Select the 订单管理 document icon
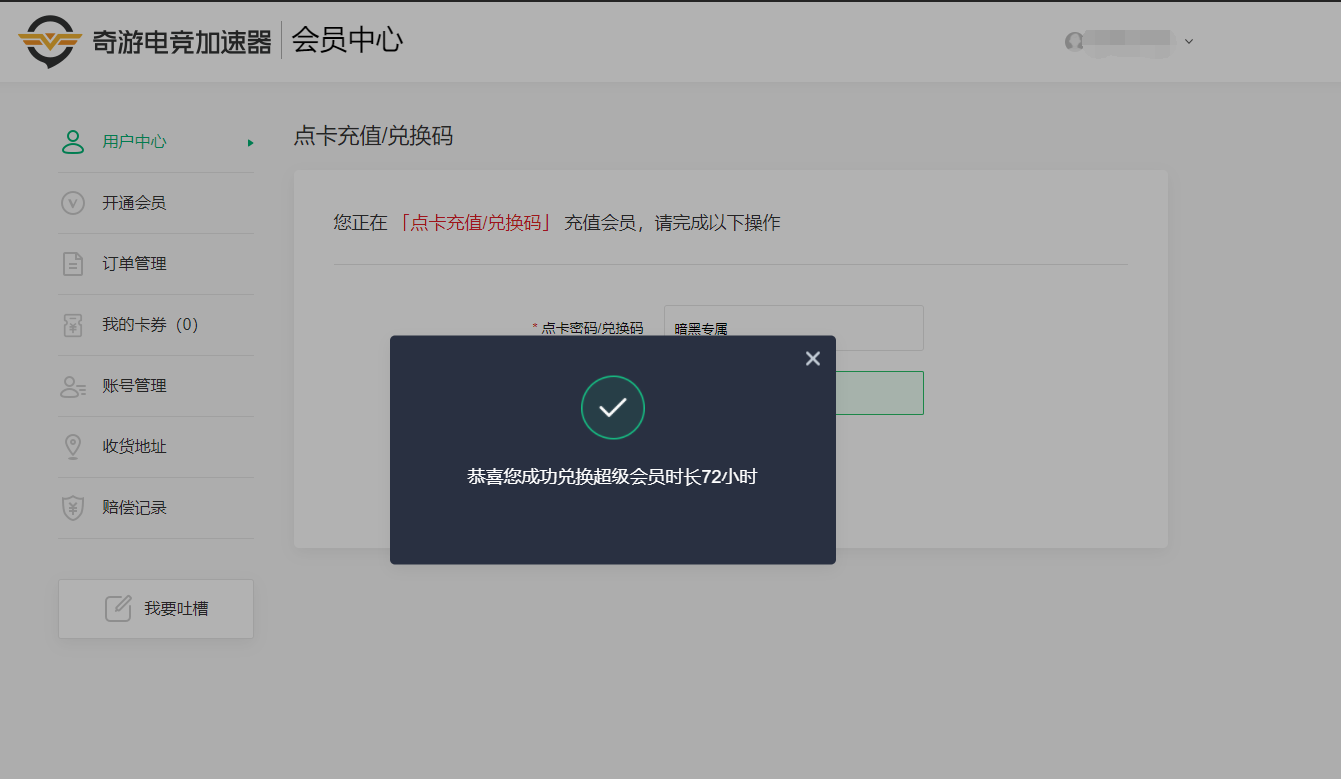This screenshot has height=779, width=1341. (73, 264)
